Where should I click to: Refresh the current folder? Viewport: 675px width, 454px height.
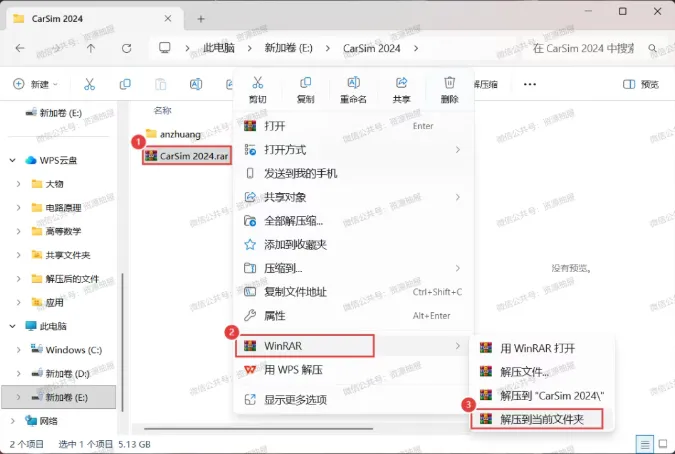pos(126,48)
